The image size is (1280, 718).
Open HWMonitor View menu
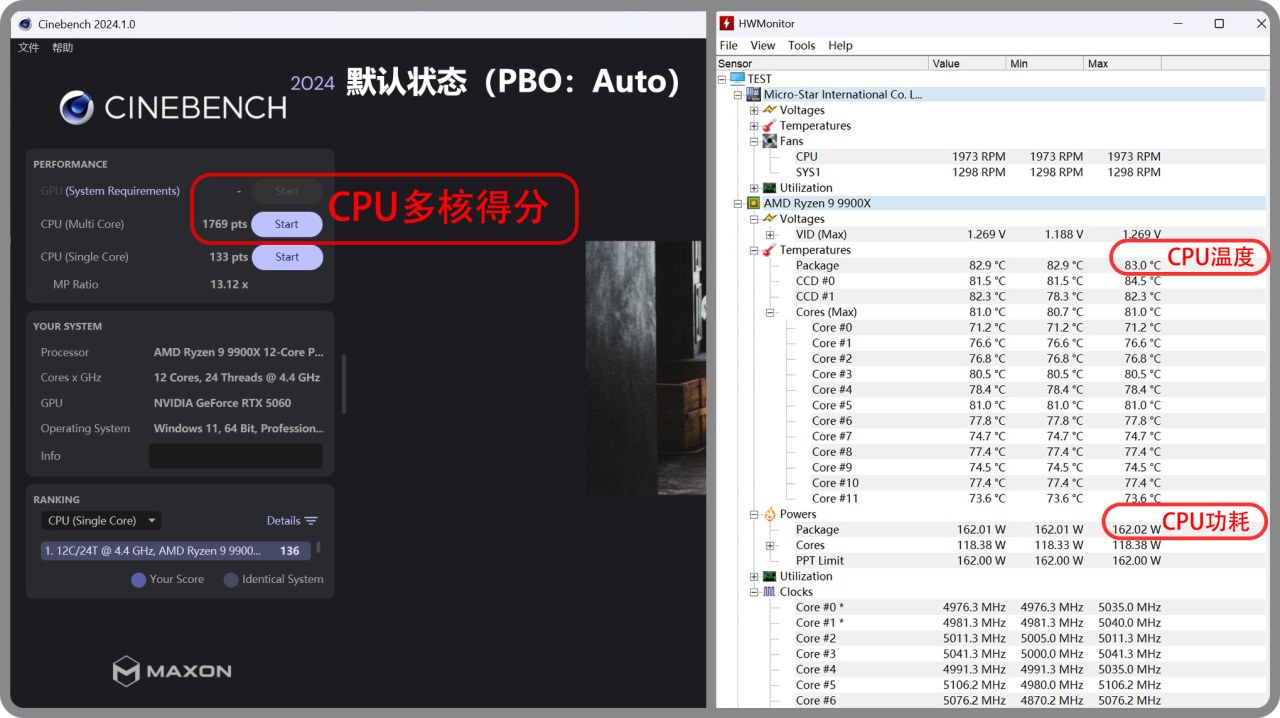click(763, 45)
